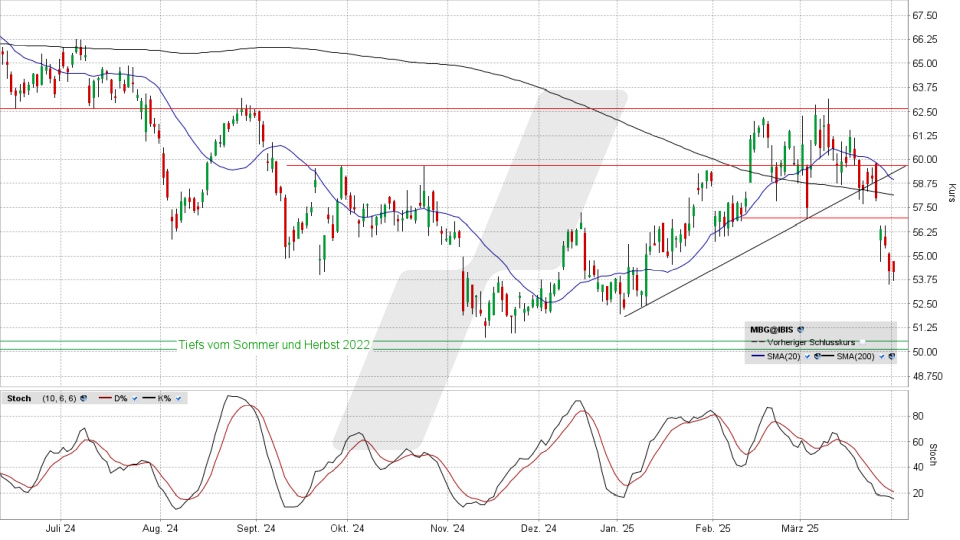Click the 'Aug. '24' axis label
This screenshot has width=960, height=540.
tap(160, 528)
